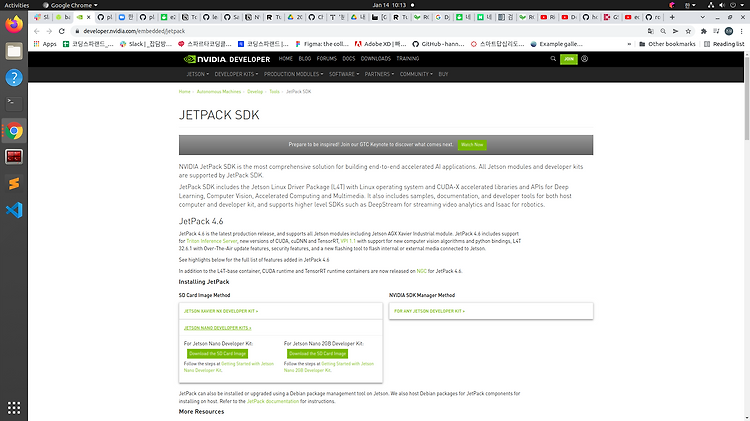Click the address bar URL field

coord(356,31)
